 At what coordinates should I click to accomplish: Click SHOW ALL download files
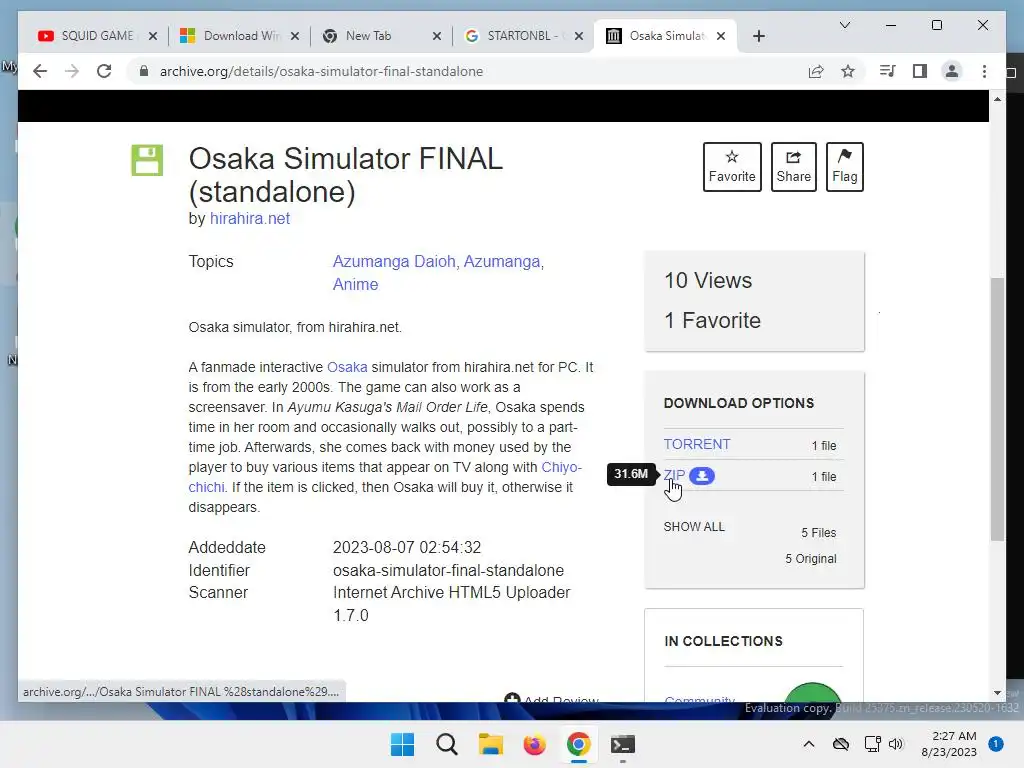point(694,527)
